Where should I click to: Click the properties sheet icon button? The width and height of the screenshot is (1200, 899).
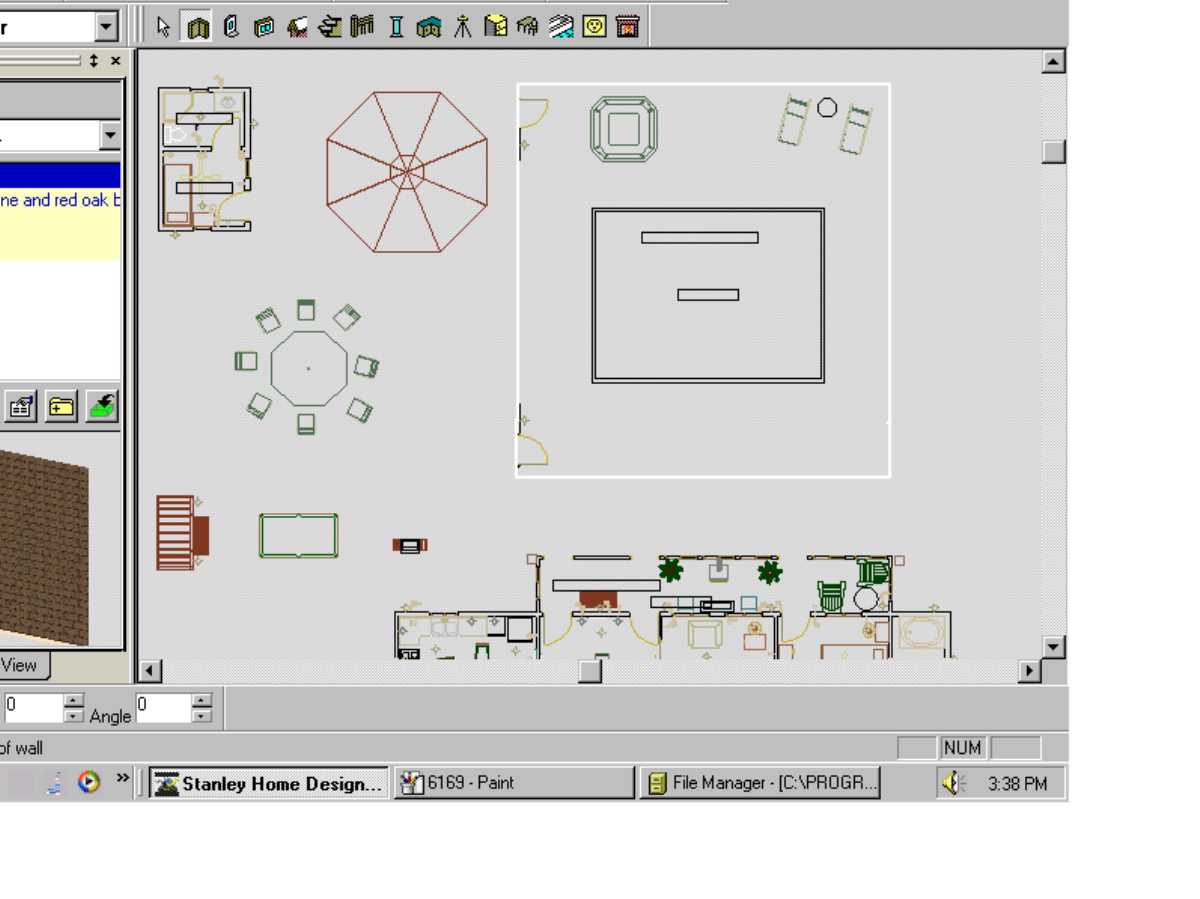click(x=21, y=407)
